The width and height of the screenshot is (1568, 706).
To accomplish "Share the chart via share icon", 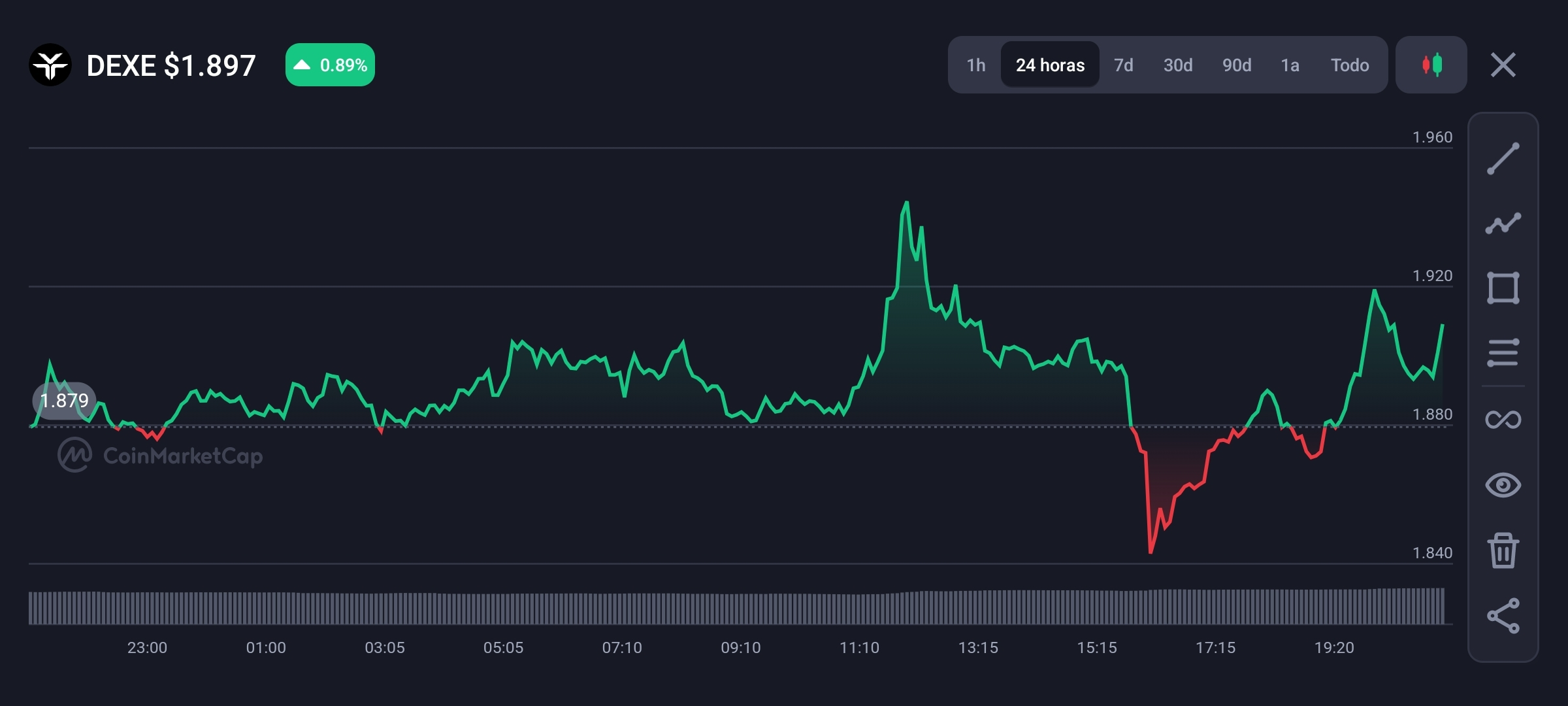I will 1503,616.
